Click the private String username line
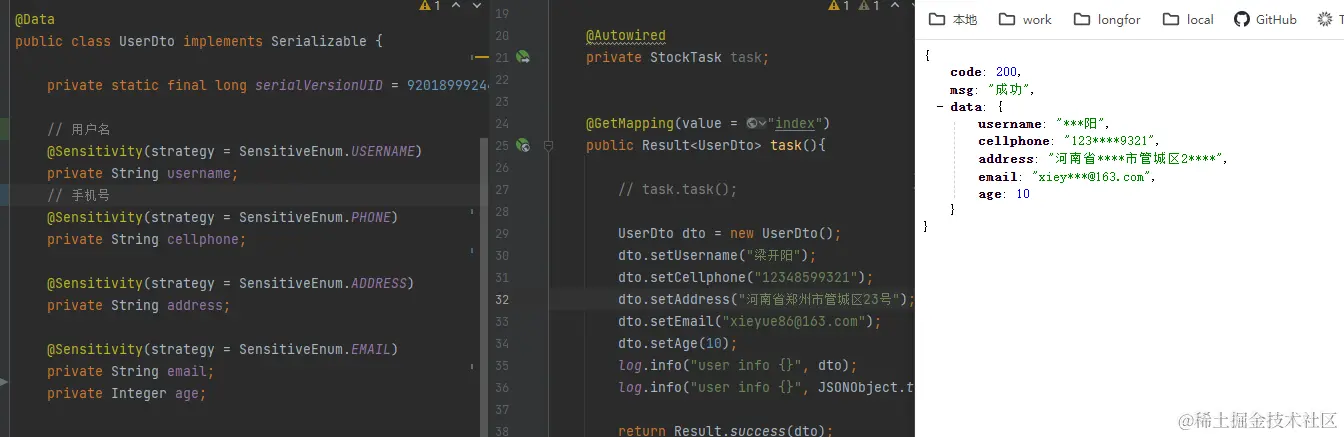The height and width of the screenshot is (437, 1344). pos(143,173)
